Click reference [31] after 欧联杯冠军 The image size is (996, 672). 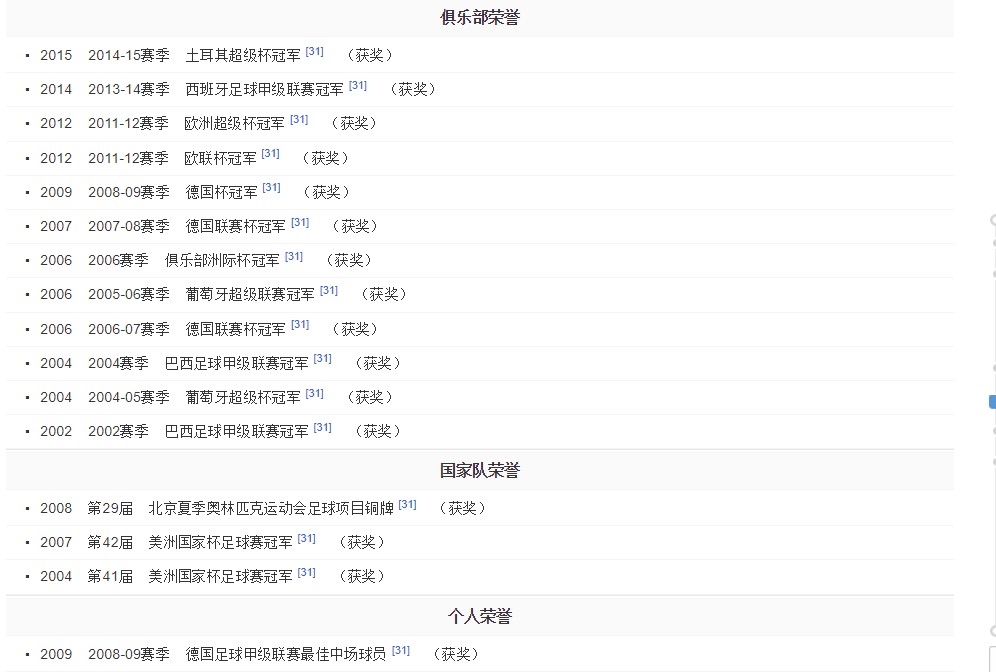(x=270, y=153)
